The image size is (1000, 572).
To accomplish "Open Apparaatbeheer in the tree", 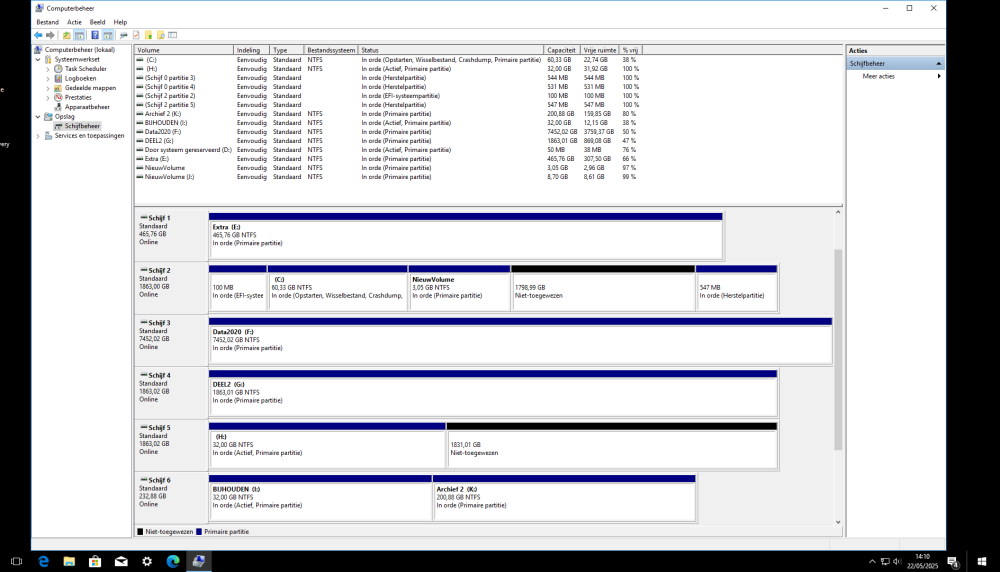I will tap(87, 106).
